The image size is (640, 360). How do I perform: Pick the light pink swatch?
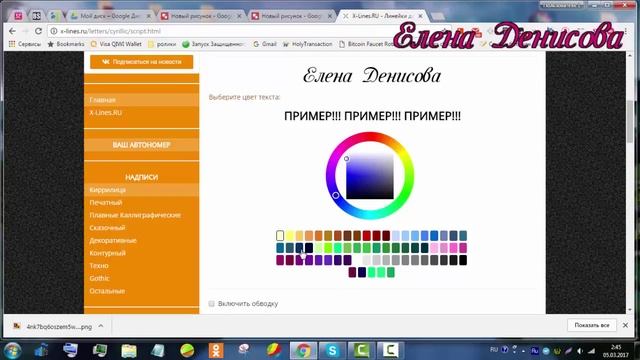pyautogui.click(x=434, y=248)
